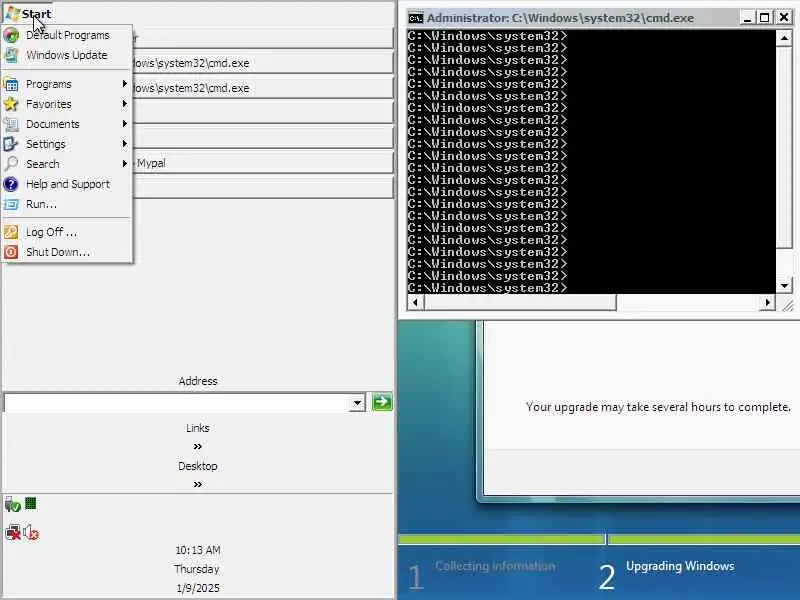Click the red Shut Down icon
The width and height of the screenshot is (800, 600).
click(11, 252)
